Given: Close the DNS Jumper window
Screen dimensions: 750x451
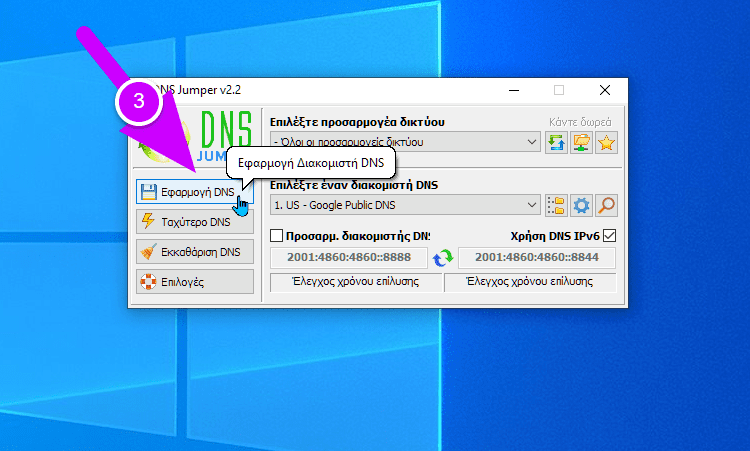Looking at the screenshot, I should tap(605, 90).
